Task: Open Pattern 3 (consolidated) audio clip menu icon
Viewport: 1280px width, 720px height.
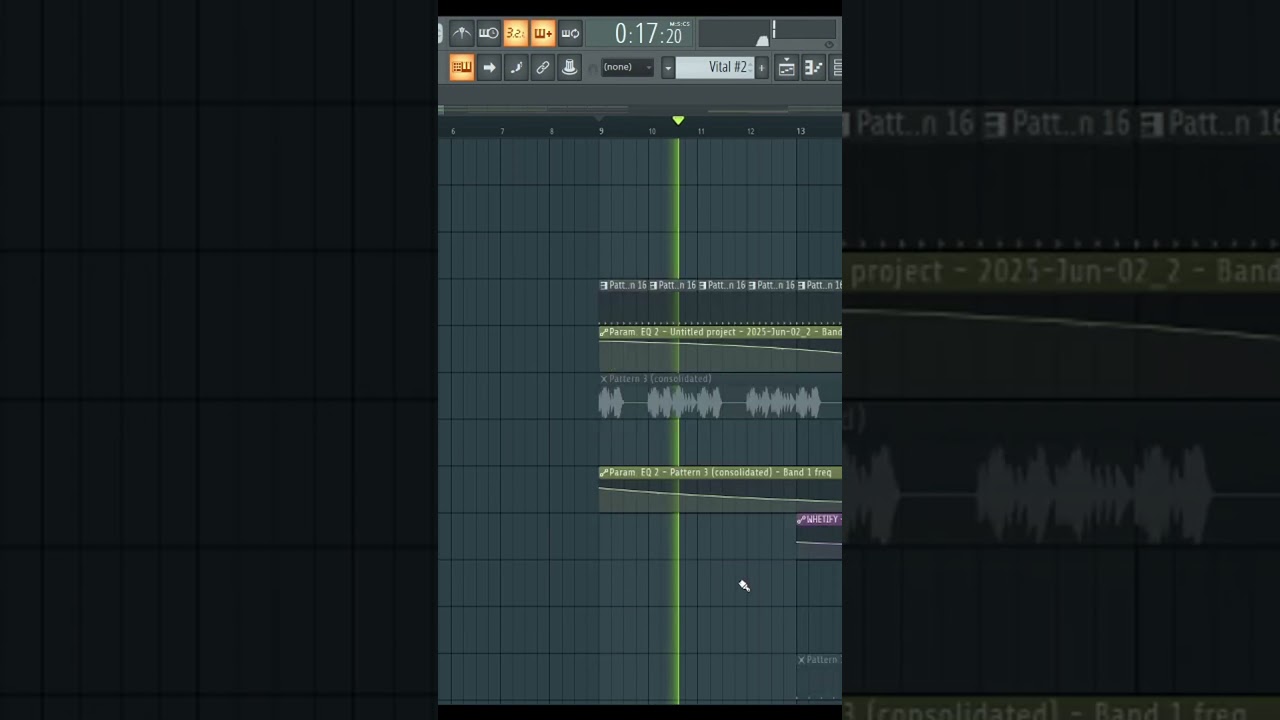Action: point(604,379)
